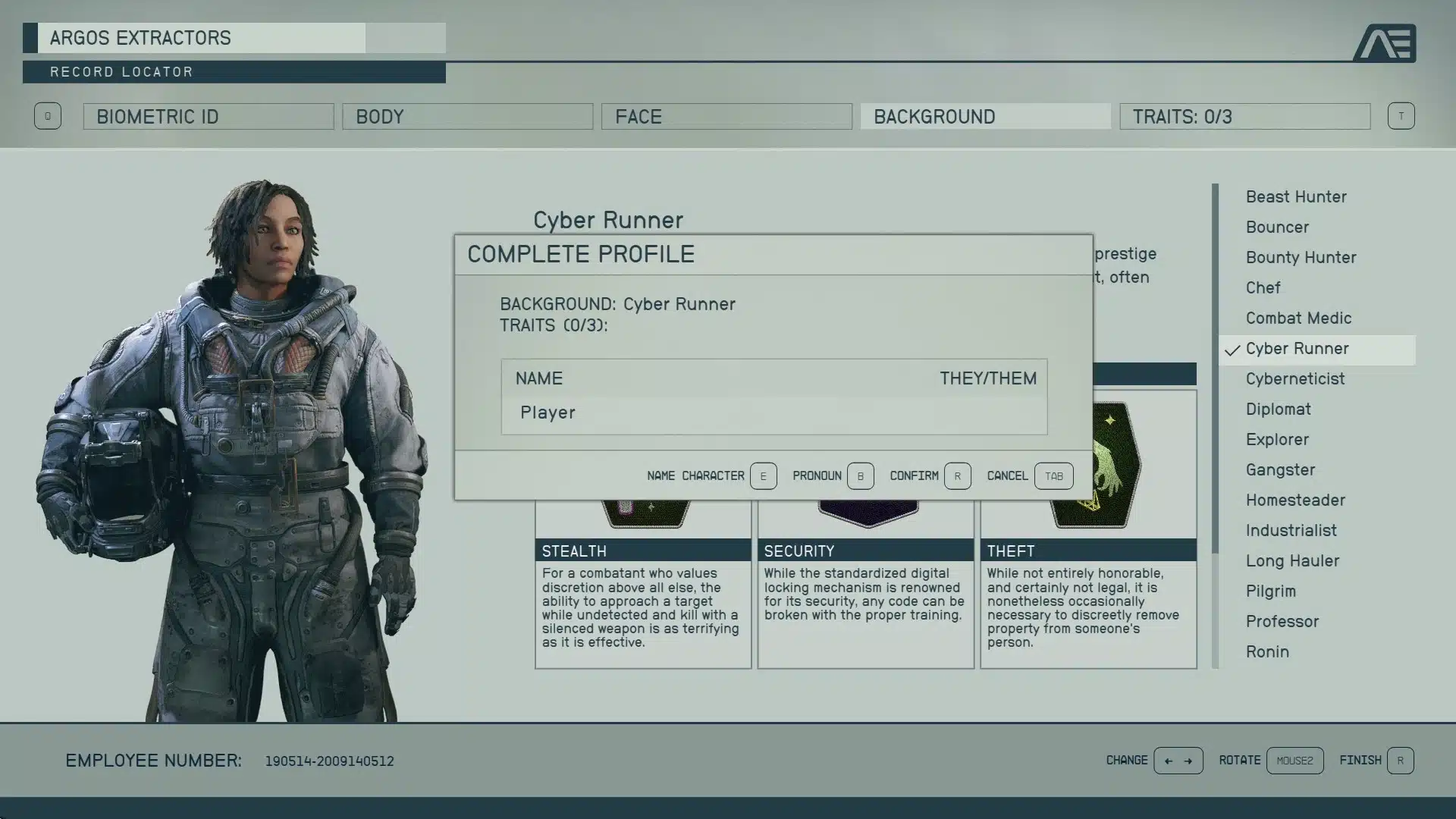The height and width of the screenshot is (819, 1456).
Task: Select Gangster background
Action: coord(1281,469)
